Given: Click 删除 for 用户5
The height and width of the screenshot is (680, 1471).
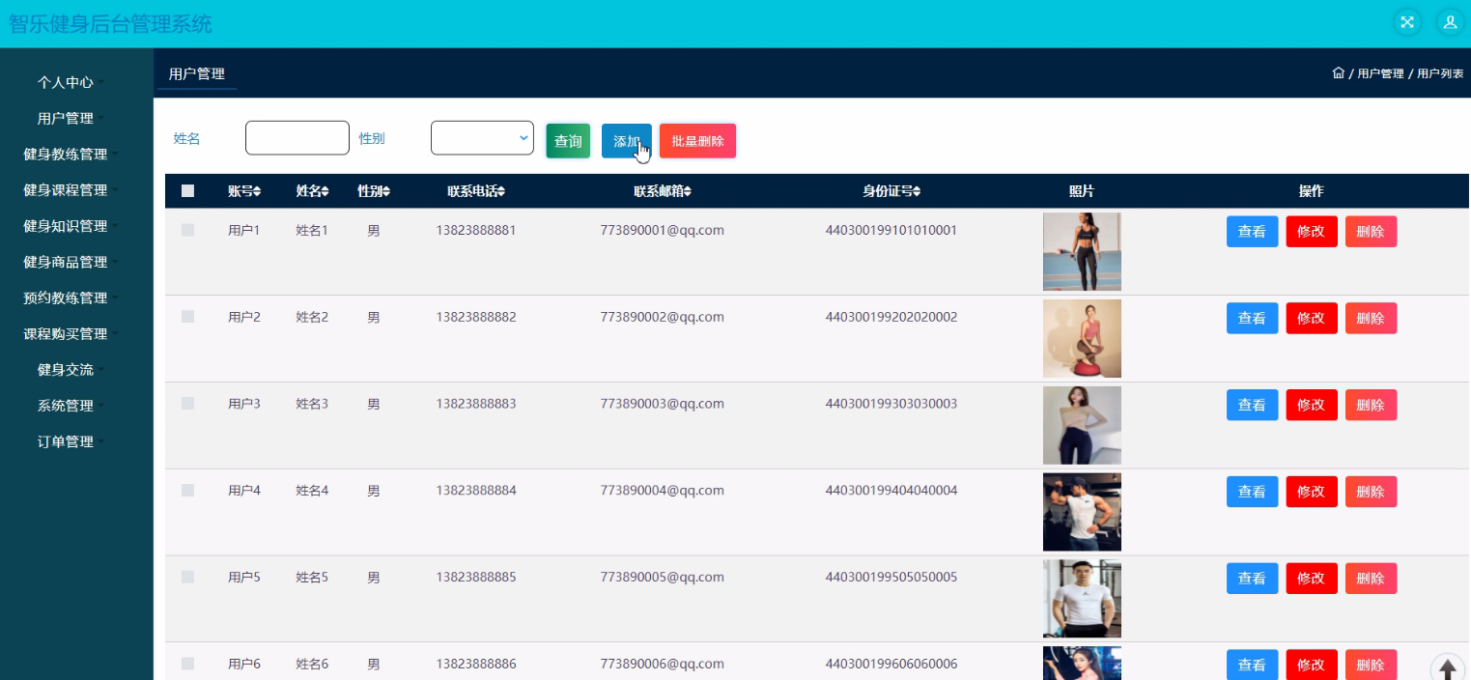Looking at the screenshot, I should coord(1371,578).
